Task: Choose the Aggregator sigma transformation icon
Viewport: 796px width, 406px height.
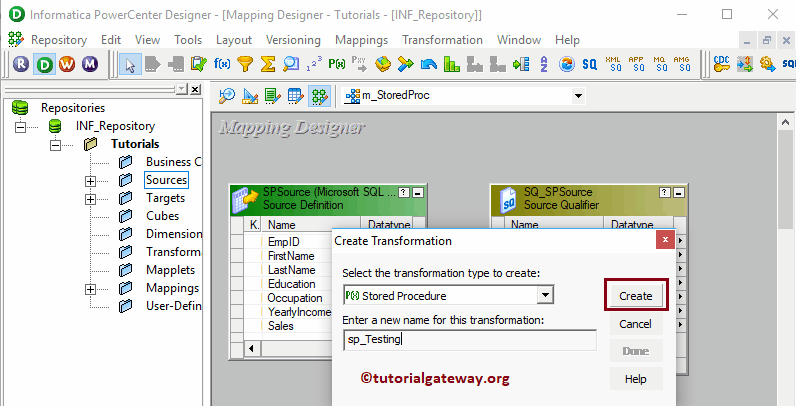Action: (268, 64)
